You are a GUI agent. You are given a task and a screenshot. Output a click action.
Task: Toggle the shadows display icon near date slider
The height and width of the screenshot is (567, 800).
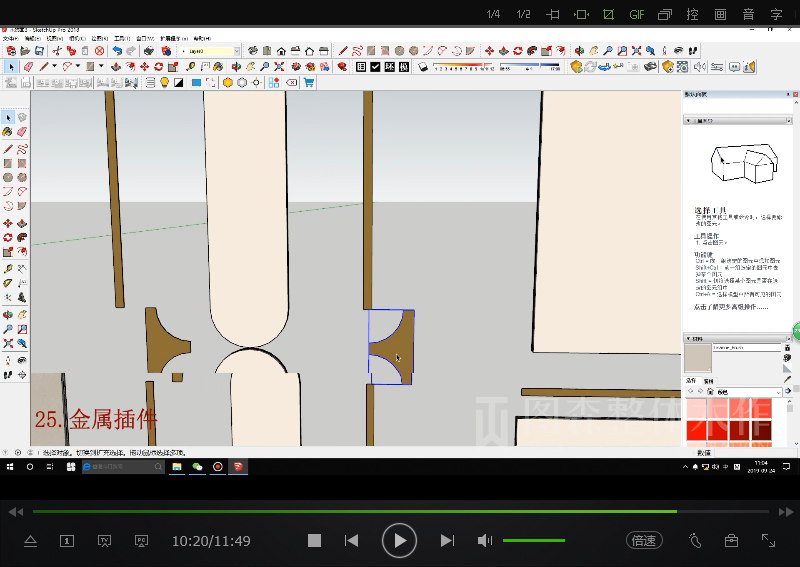pos(423,67)
